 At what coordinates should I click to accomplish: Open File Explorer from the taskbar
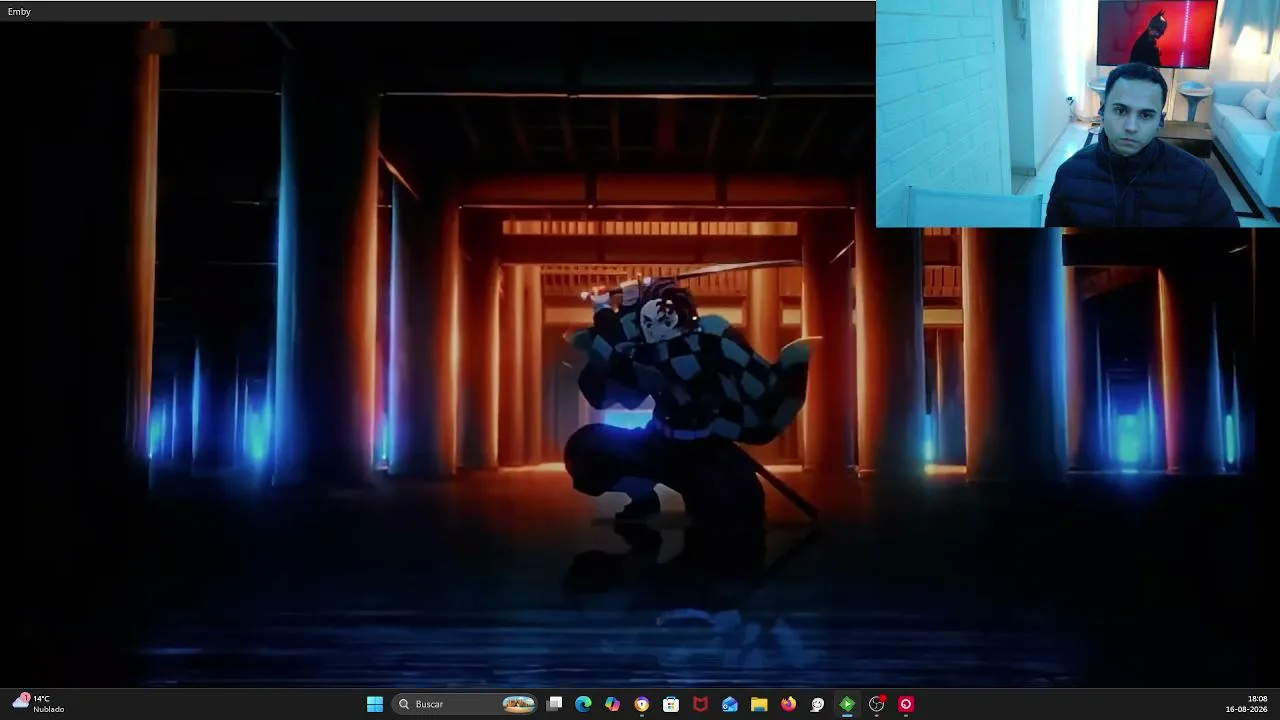pyautogui.click(x=759, y=704)
